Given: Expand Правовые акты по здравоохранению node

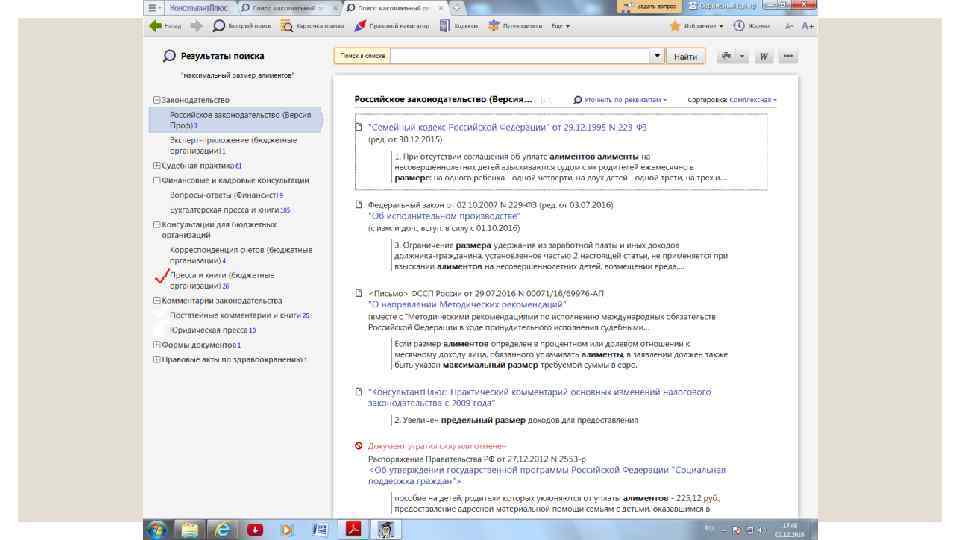Looking at the screenshot, I should pyautogui.click(x=157, y=359).
